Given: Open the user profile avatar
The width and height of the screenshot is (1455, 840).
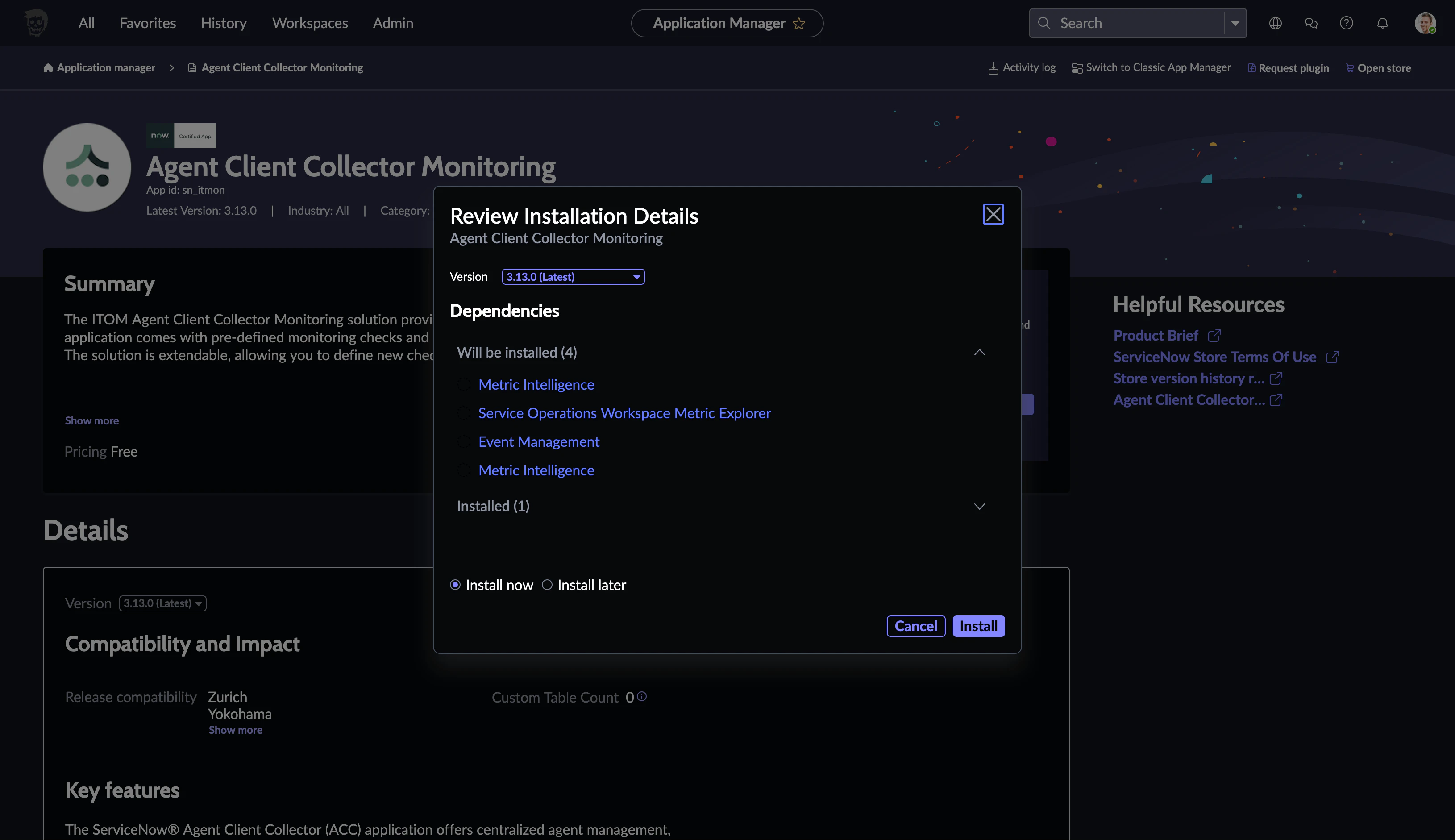Looking at the screenshot, I should pyautogui.click(x=1425, y=23).
